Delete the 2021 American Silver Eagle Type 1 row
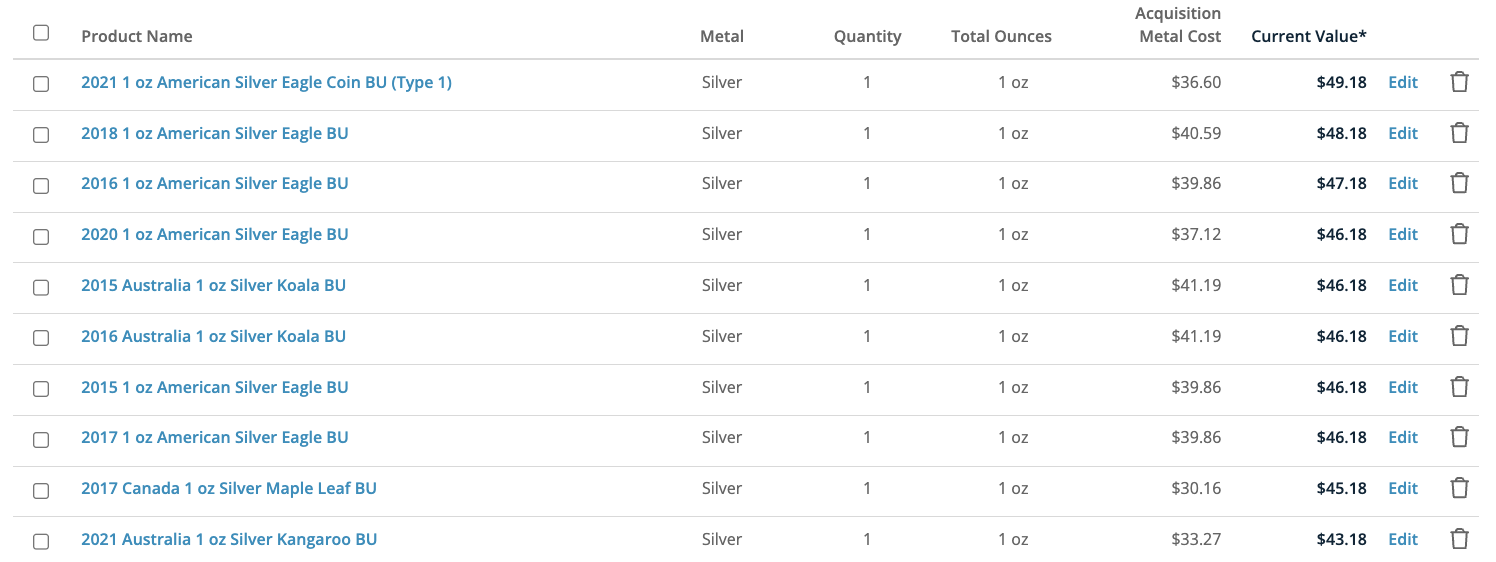Image resolution: width=1496 pixels, height=562 pixels. (x=1459, y=82)
